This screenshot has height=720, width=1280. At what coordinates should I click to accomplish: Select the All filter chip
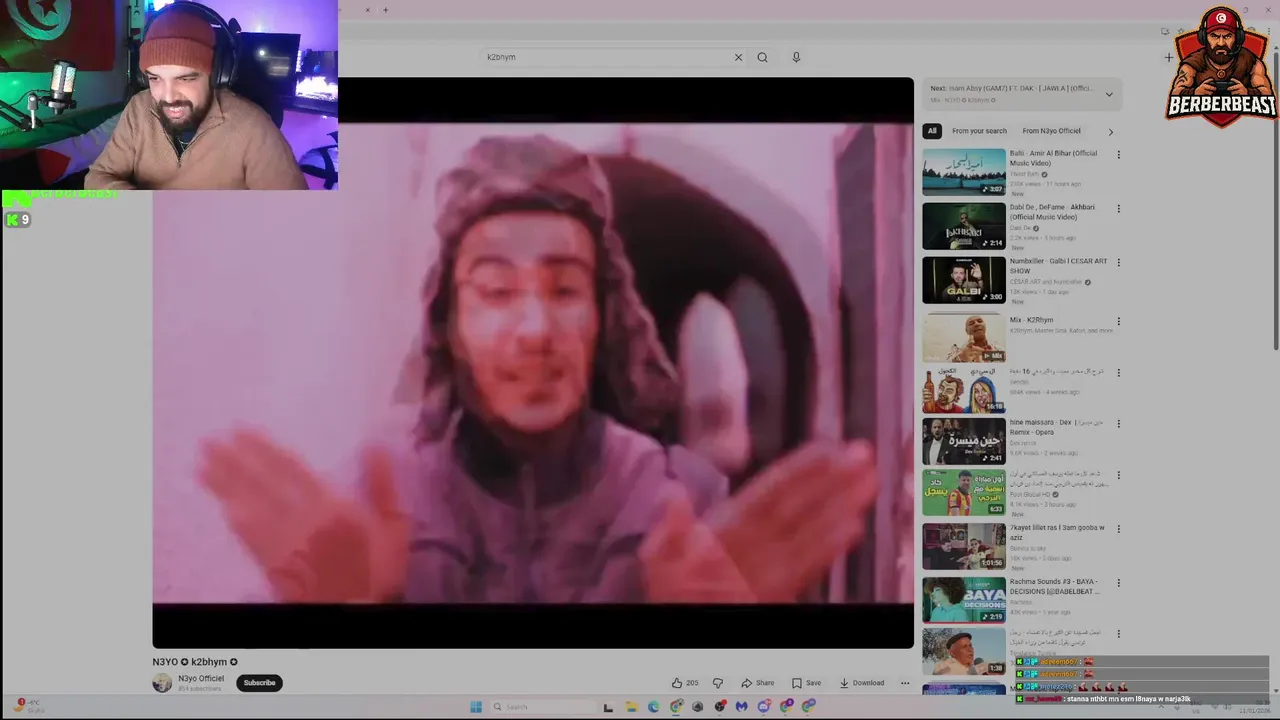coord(932,131)
